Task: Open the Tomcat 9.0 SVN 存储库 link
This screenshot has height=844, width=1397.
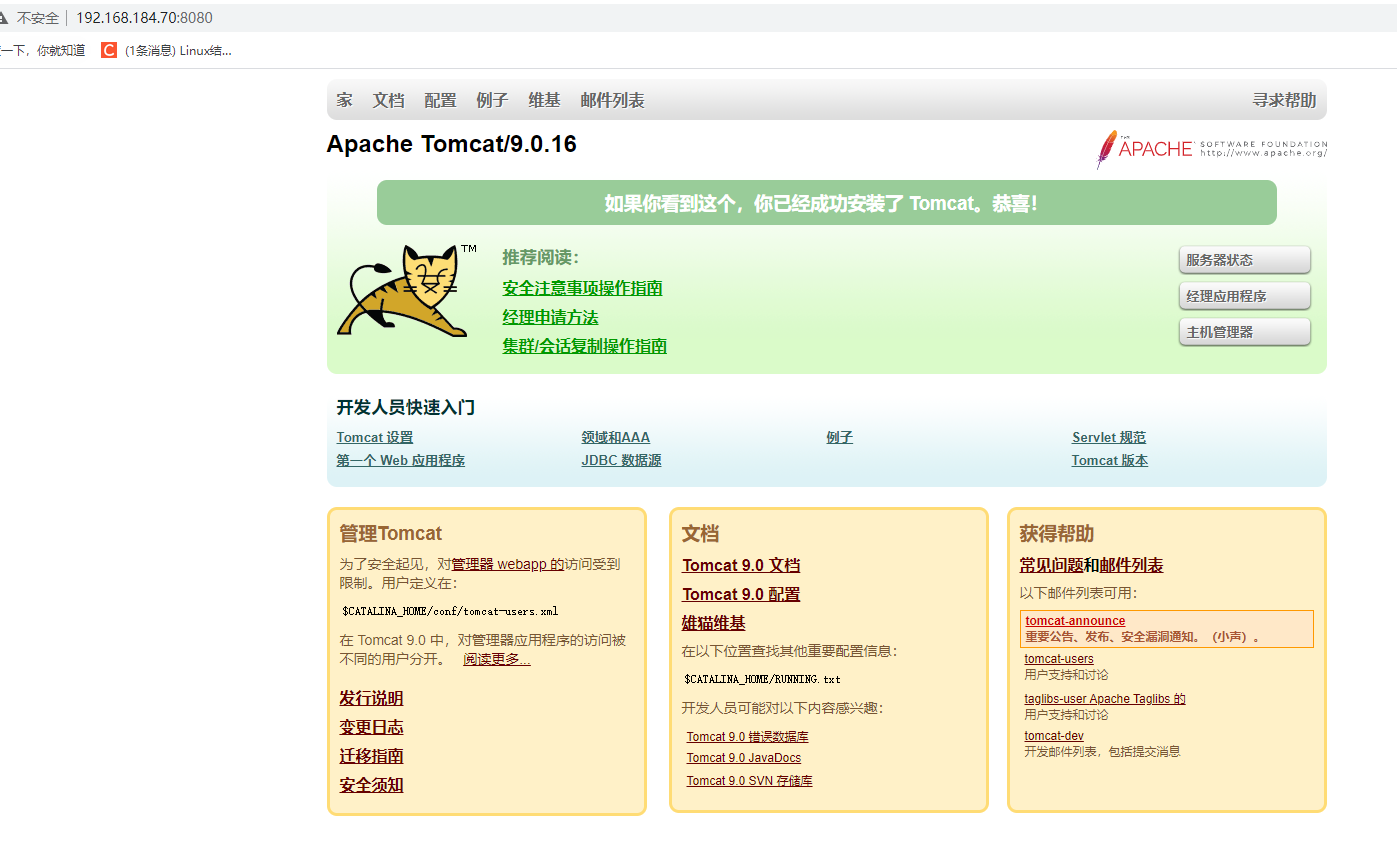Action: pos(749,780)
